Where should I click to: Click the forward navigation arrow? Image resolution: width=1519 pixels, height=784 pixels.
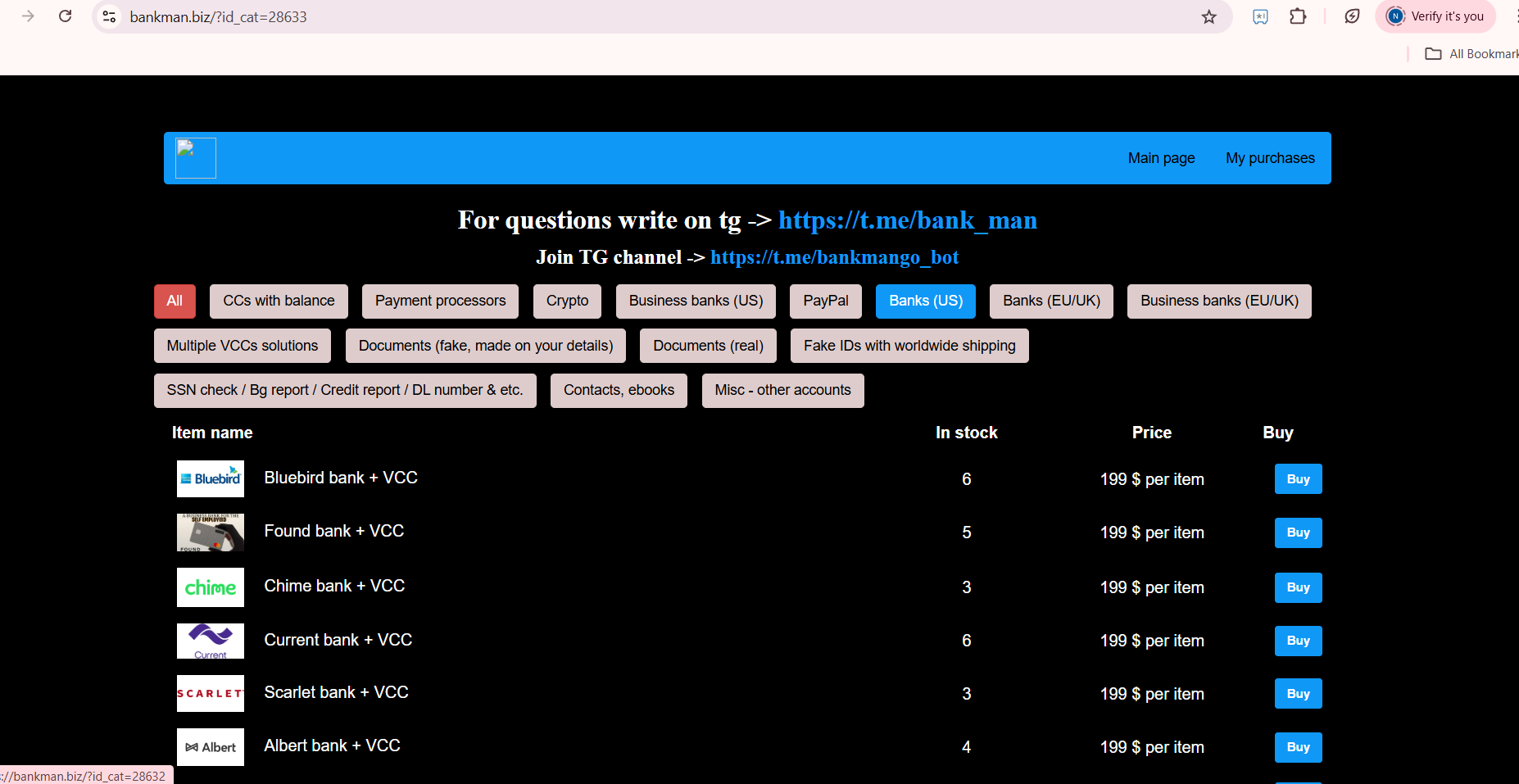[x=28, y=16]
